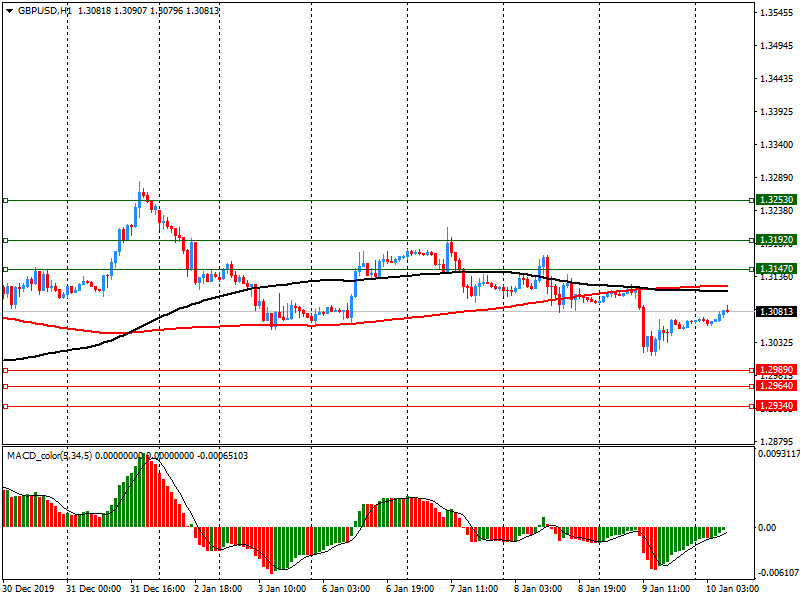Click the 31 Dec 16:00 time axis label
The image size is (800, 600).
[158, 590]
